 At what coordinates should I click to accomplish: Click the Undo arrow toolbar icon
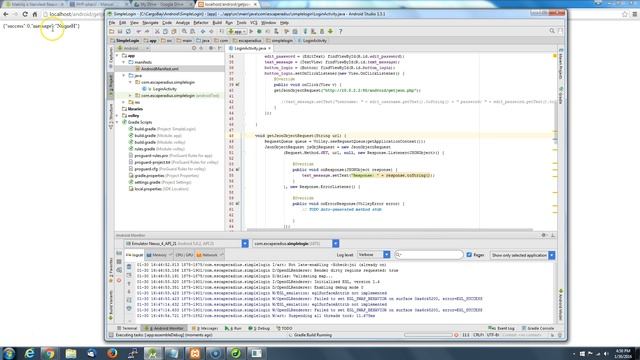pos(139,31)
